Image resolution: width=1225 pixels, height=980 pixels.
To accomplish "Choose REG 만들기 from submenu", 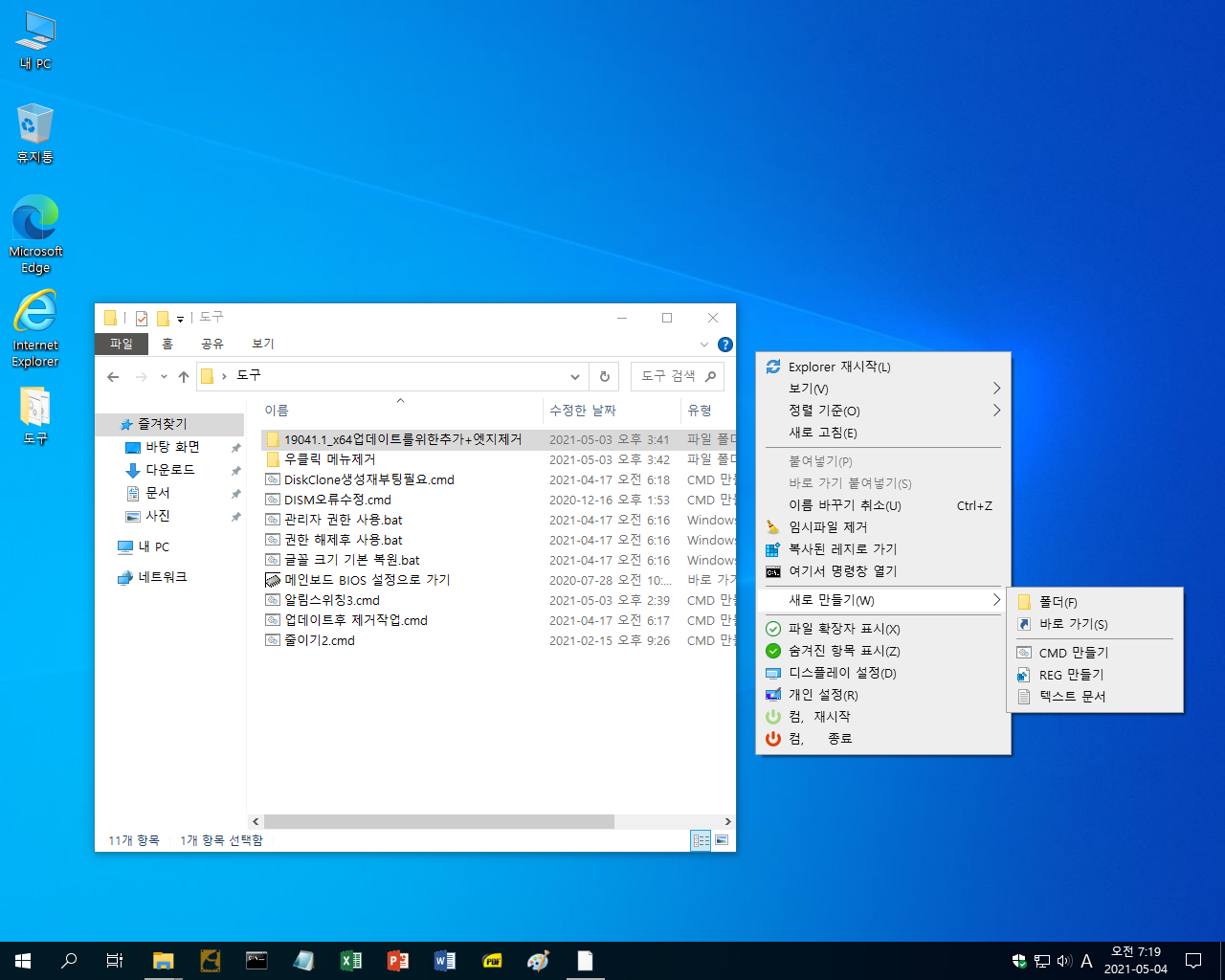I will point(1095,675).
